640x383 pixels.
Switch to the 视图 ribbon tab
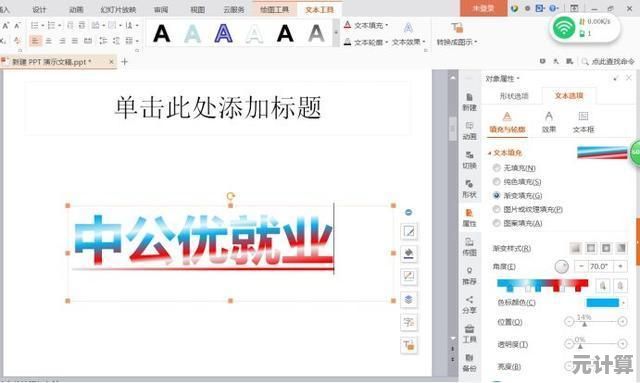pyautogui.click(x=198, y=9)
